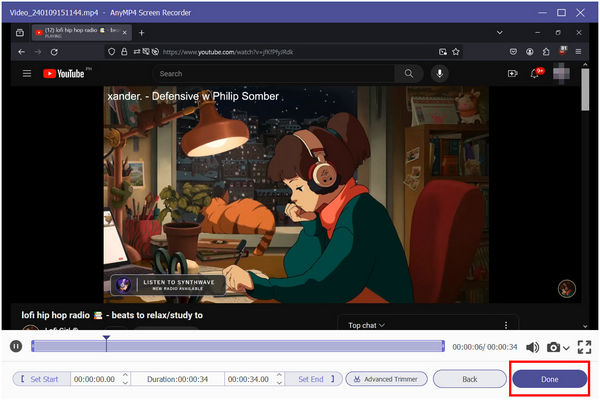Go forward in the browser
This screenshot has height=400, width=600.
click(x=38, y=52)
